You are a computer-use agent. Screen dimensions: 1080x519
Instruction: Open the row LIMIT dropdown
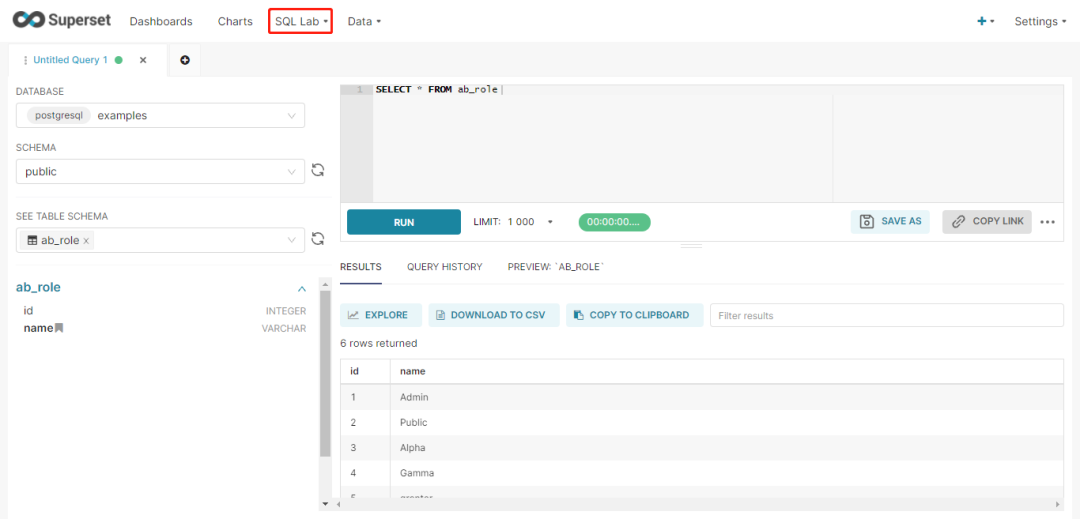(513, 222)
